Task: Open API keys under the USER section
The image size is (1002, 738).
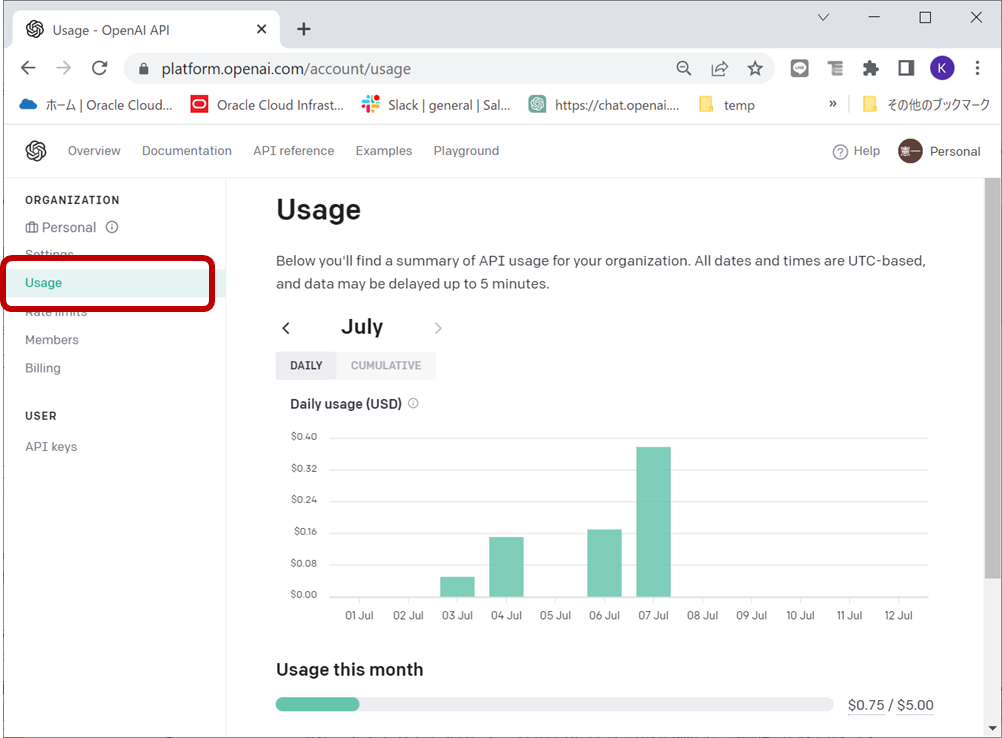Action: (51, 447)
